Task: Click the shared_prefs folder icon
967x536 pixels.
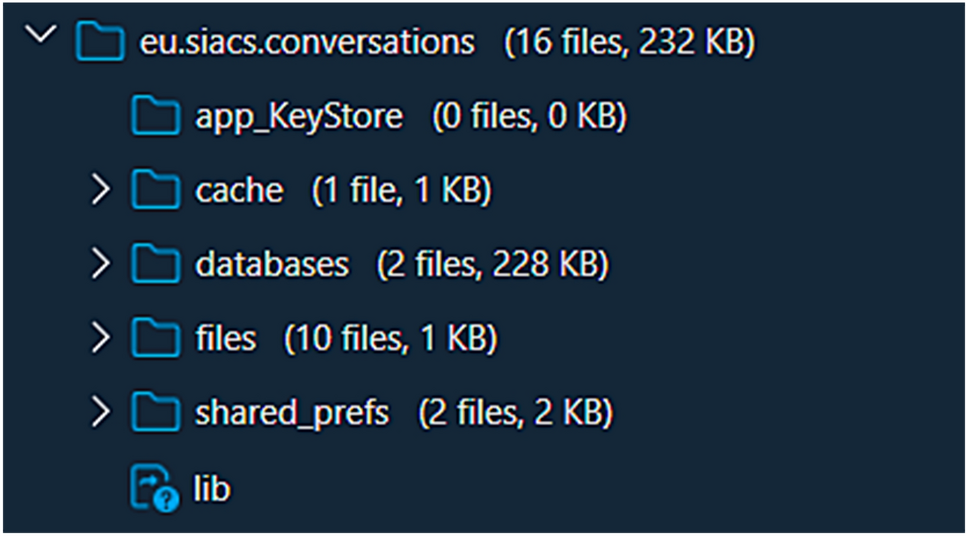Action: 155,412
